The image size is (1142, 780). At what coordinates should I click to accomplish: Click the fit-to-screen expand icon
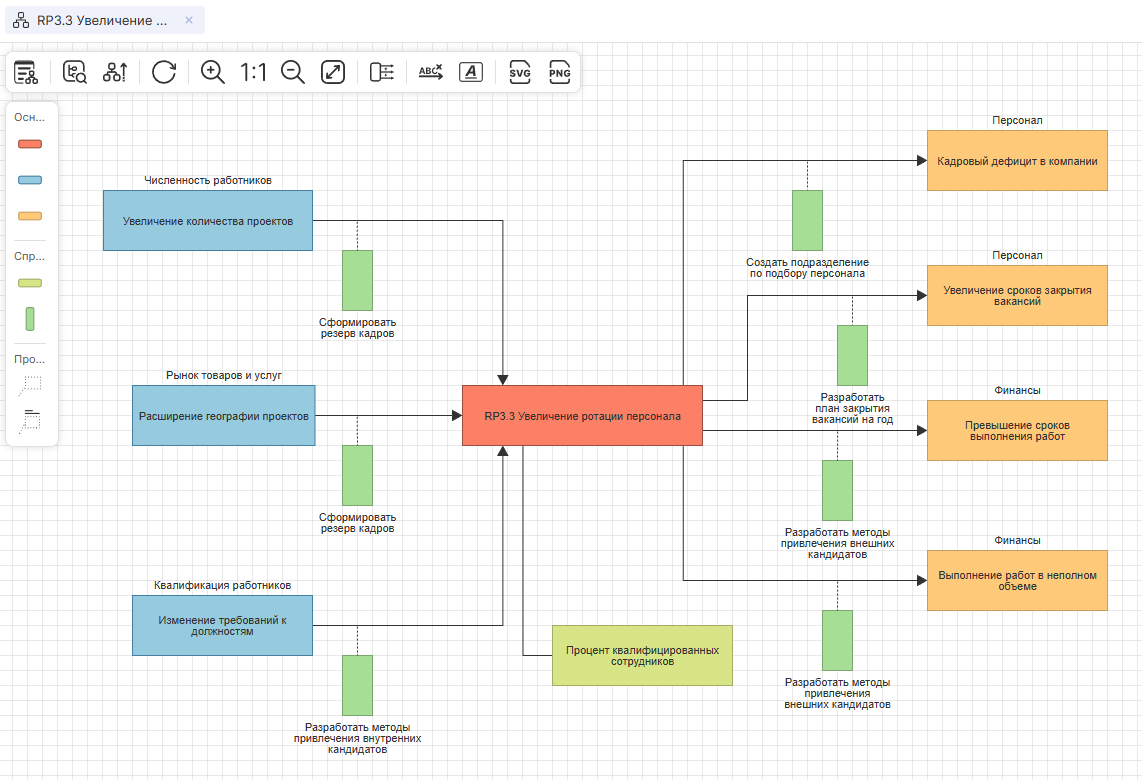click(333, 72)
